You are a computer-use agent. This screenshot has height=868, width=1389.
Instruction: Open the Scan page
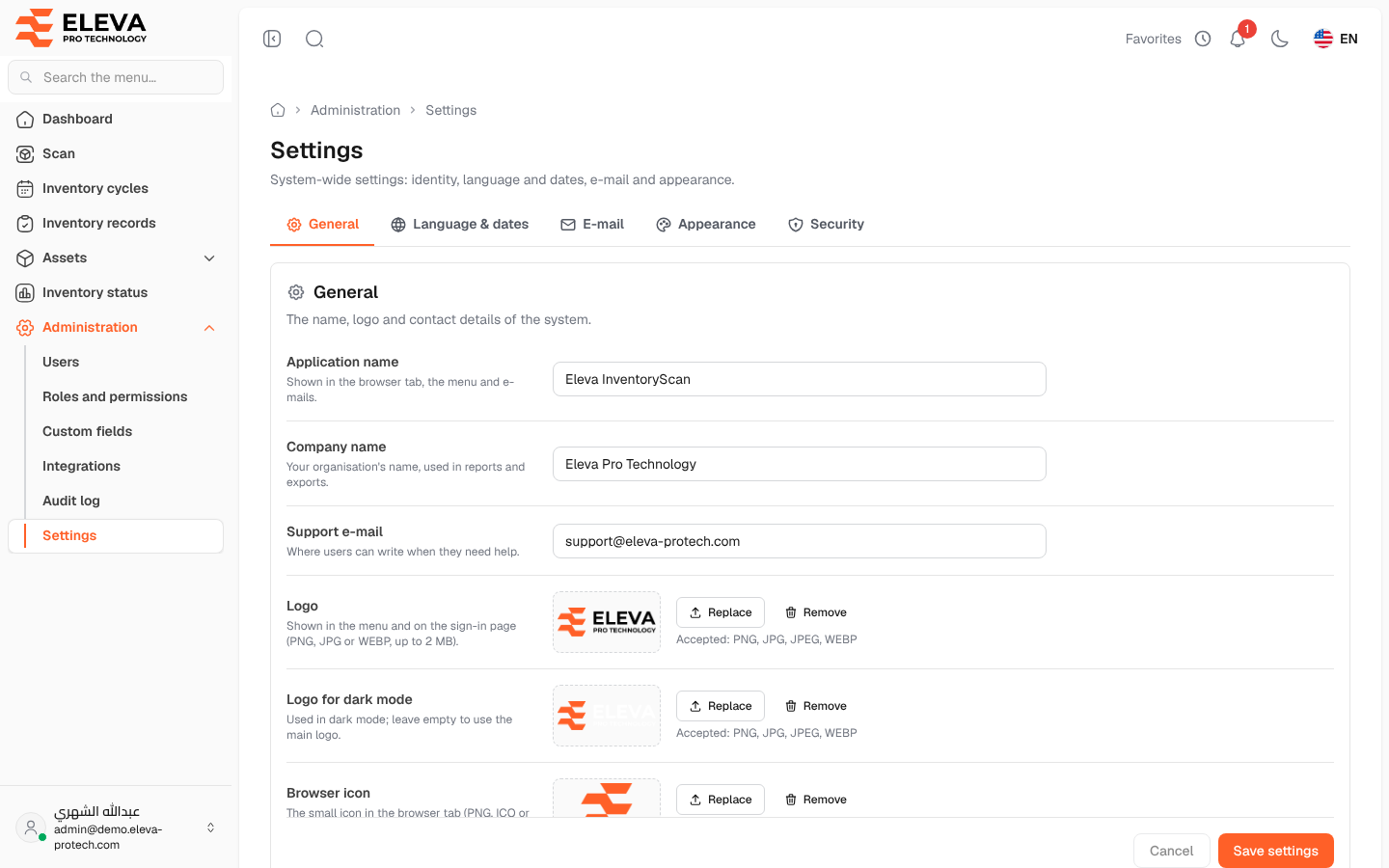(116, 153)
